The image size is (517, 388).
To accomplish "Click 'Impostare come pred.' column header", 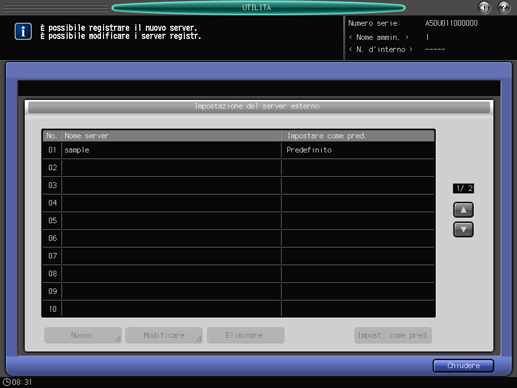I will pyautogui.click(x=358, y=136).
